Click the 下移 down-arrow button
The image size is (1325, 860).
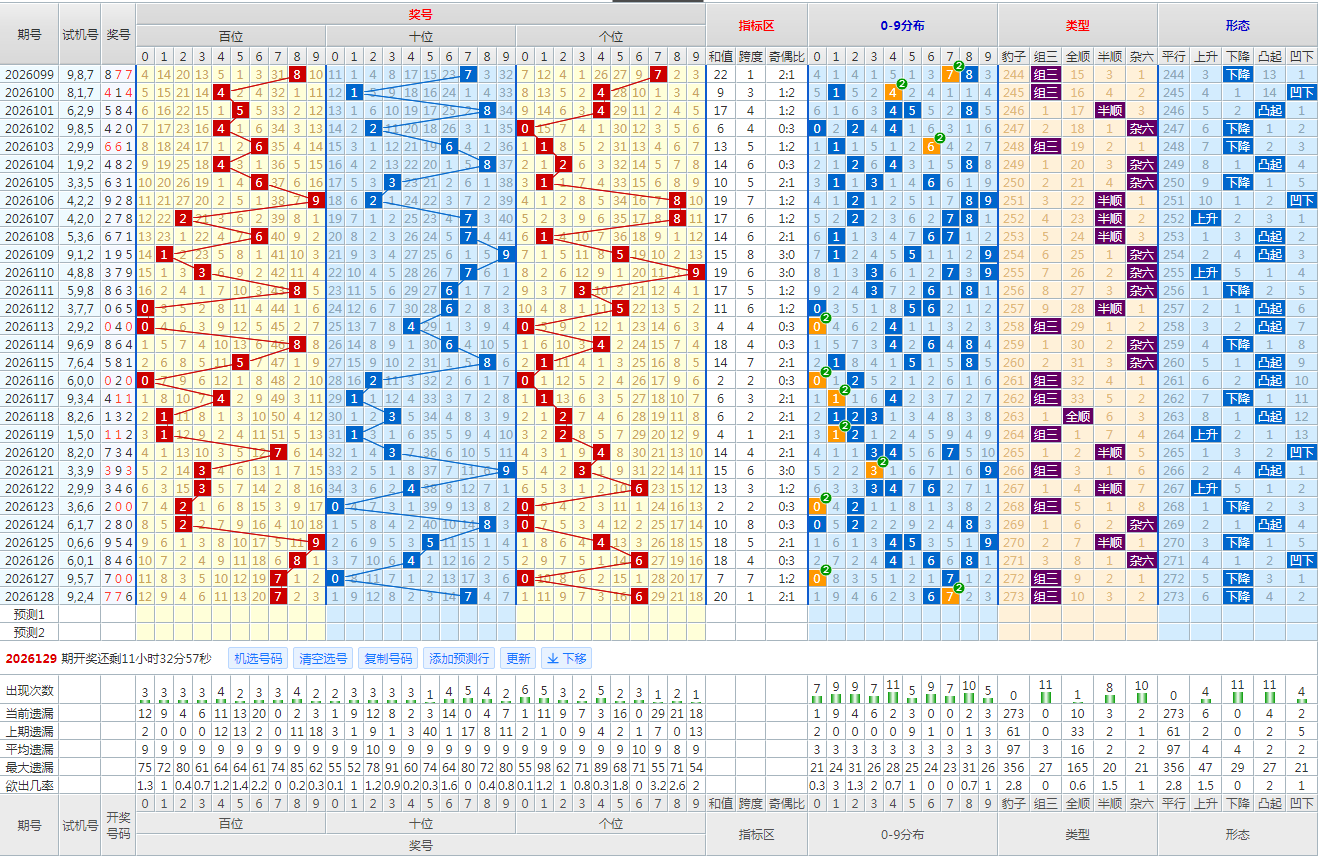[x=568, y=658]
